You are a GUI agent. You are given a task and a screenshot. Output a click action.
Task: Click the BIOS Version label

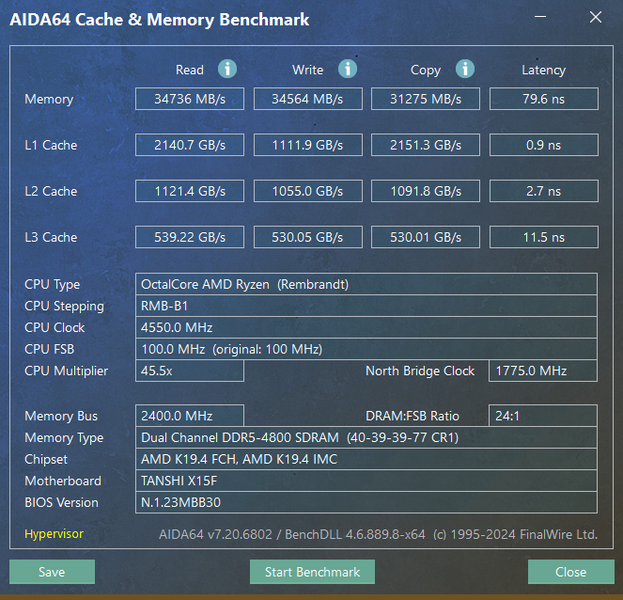(61, 503)
